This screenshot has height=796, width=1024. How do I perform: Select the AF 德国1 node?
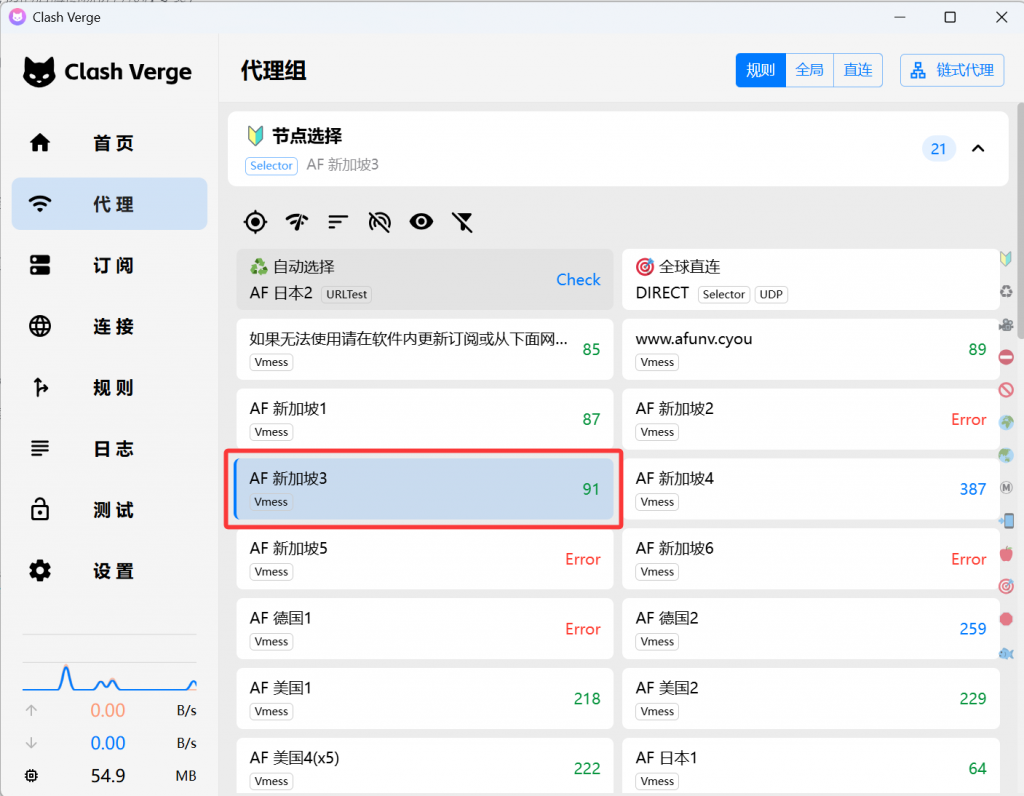pos(424,629)
